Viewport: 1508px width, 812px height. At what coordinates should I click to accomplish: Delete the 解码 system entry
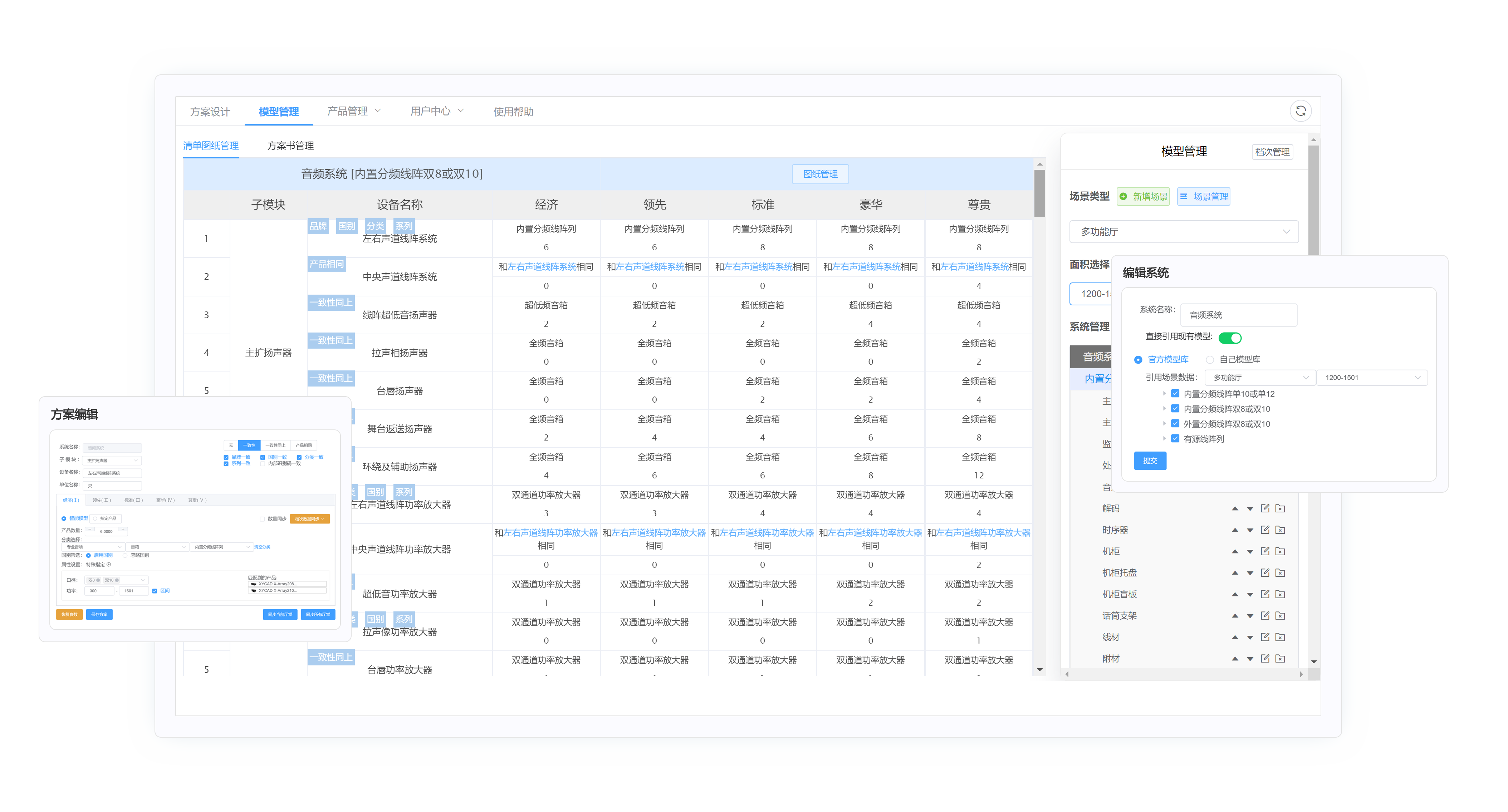point(1280,508)
